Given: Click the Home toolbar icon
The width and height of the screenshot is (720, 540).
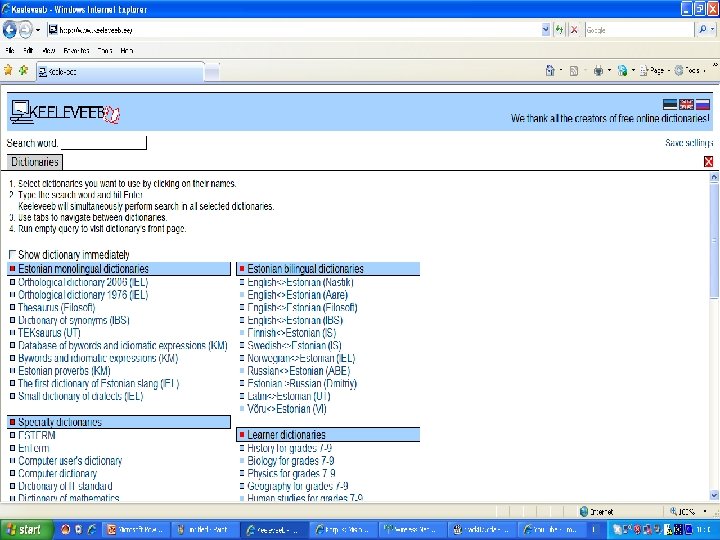Looking at the screenshot, I should pyautogui.click(x=550, y=70).
